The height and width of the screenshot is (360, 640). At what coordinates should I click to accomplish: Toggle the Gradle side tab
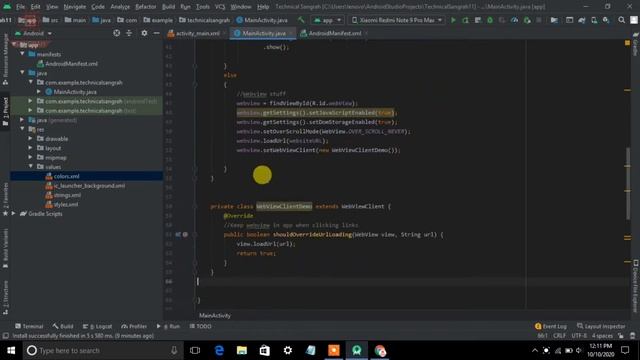click(635, 45)
